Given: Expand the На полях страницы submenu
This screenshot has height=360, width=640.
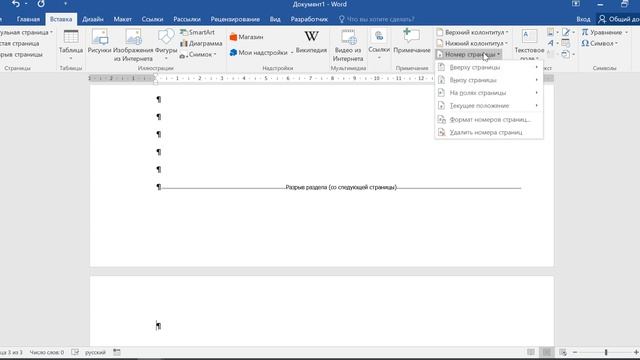Looking at the screenshot, I should [489, 93].
